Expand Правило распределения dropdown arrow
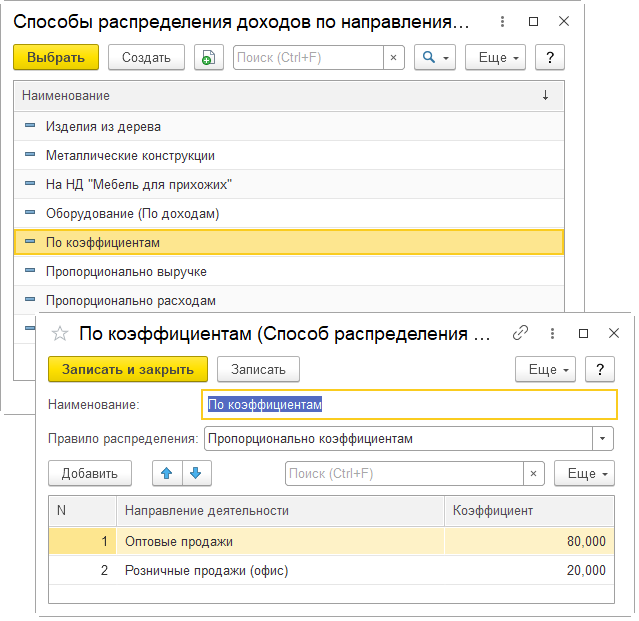Image resolution: width=639 pixels, height=621 pixels. [603, 438]
